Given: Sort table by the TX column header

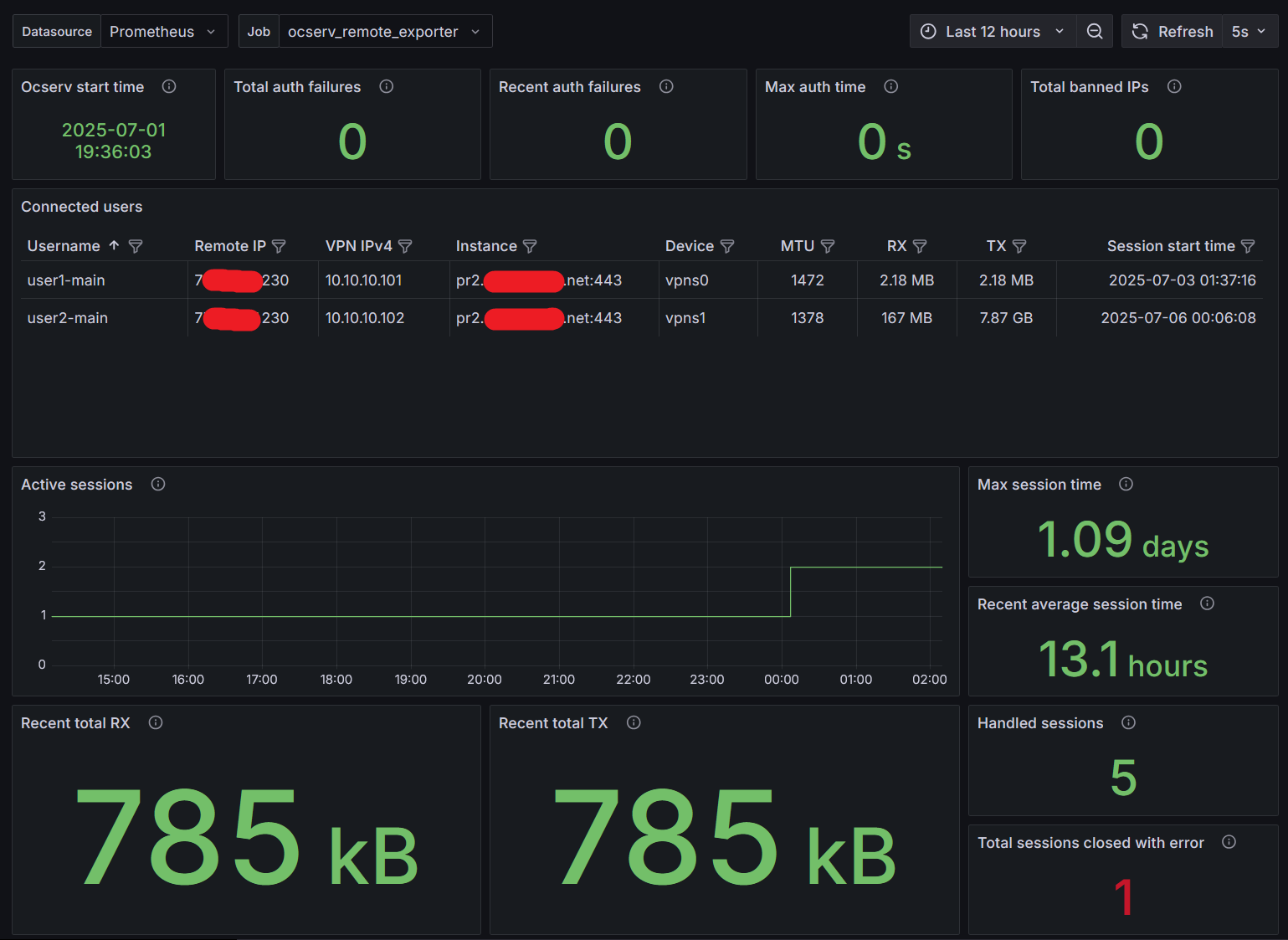Looking at the screenshot, I should pyautogui.click(x=995, y=246).
